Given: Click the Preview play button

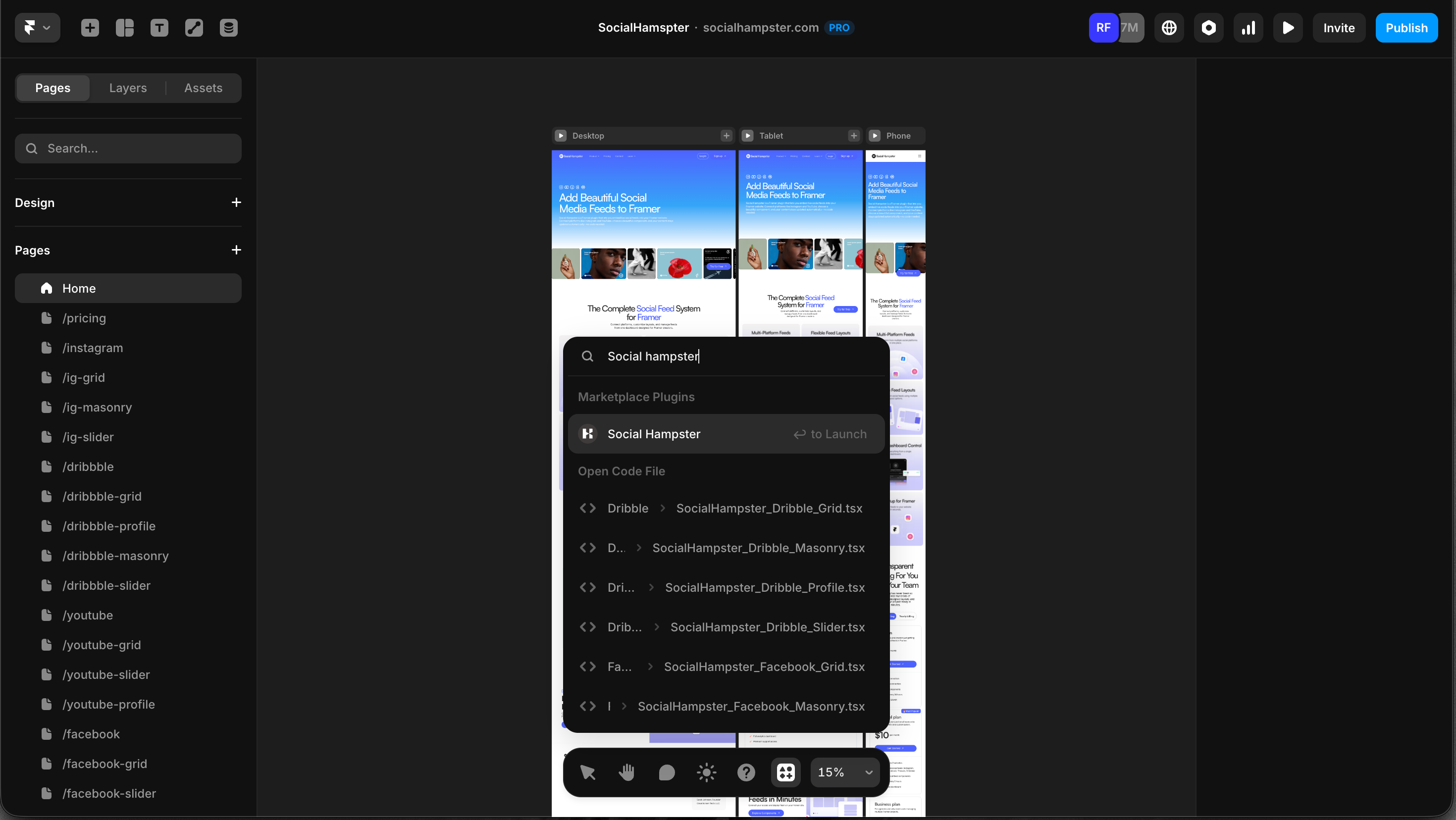Looking at the screenshot, I should 1288,28.
